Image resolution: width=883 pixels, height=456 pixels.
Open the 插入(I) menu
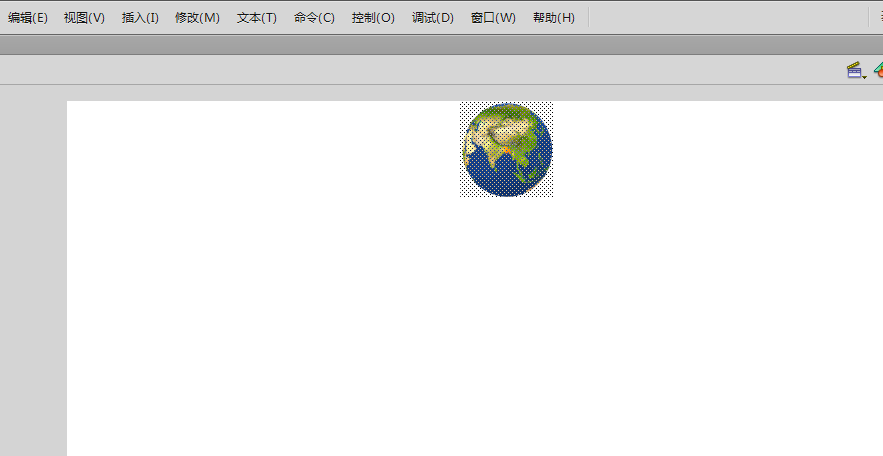click(x=140, y=18)
